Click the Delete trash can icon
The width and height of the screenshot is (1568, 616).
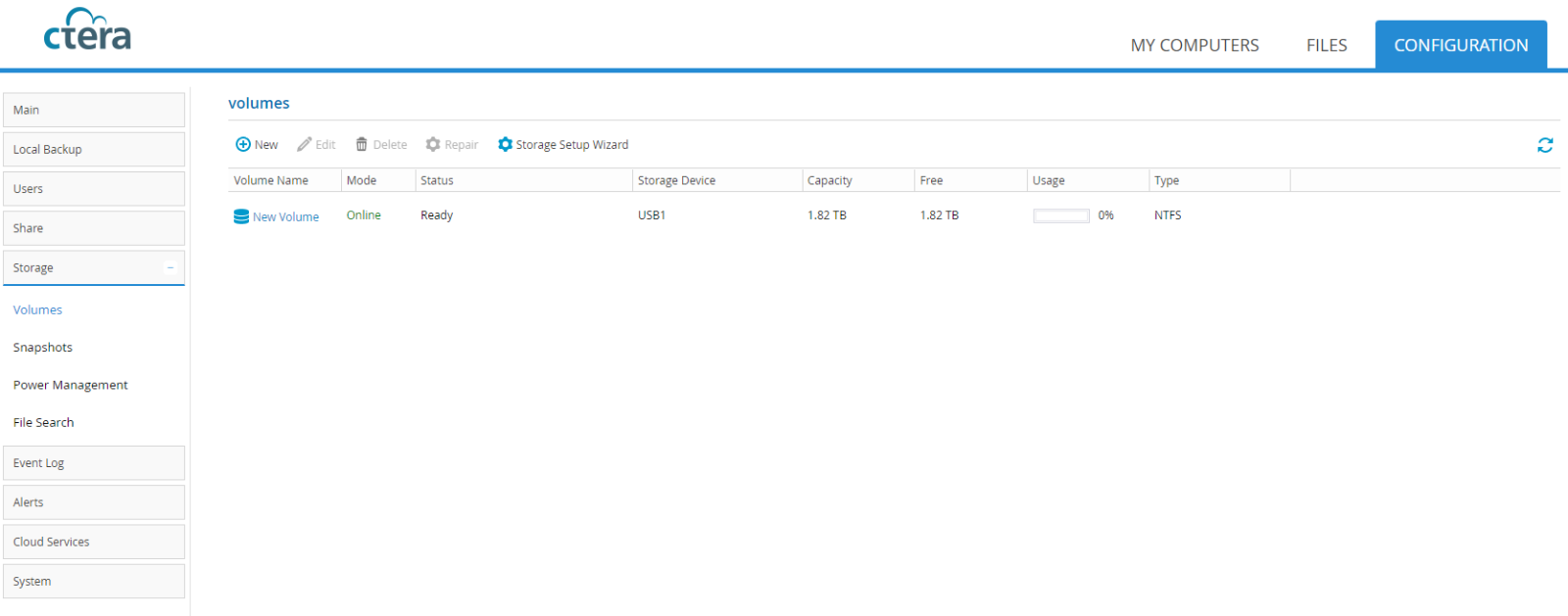[x=362, y=144]
